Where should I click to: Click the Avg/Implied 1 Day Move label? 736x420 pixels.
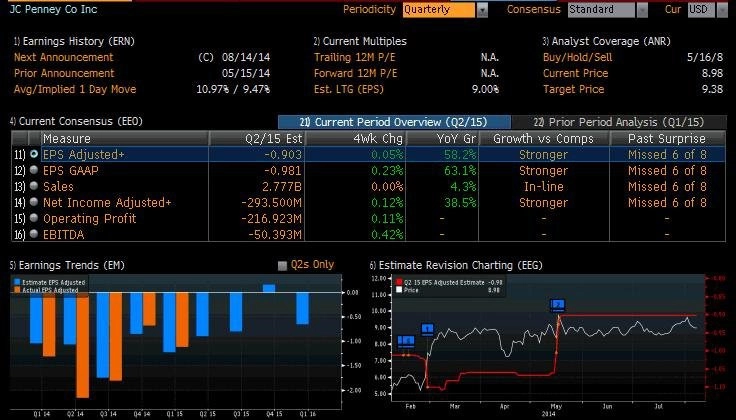point(75,89)
